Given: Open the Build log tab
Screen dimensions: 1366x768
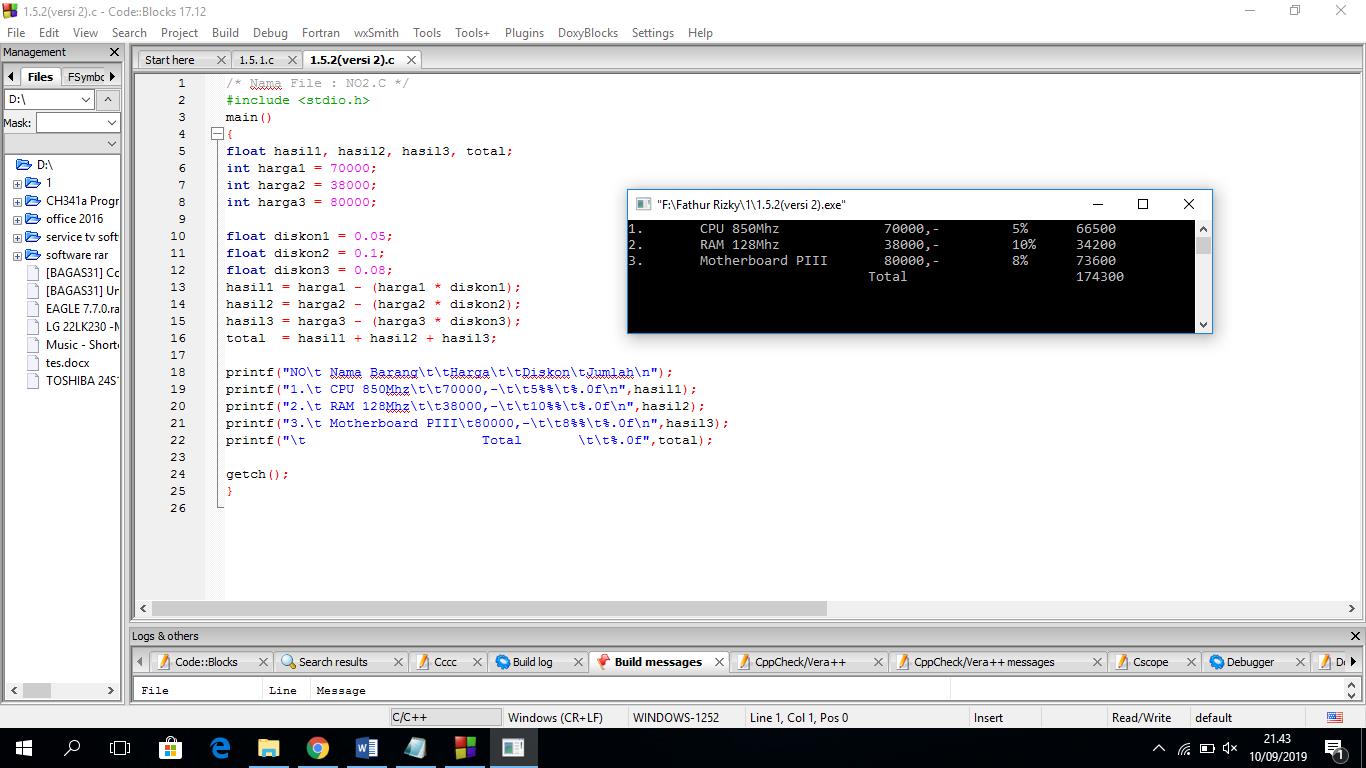Looking at the screenshot, I should click(x=532, y=662).
